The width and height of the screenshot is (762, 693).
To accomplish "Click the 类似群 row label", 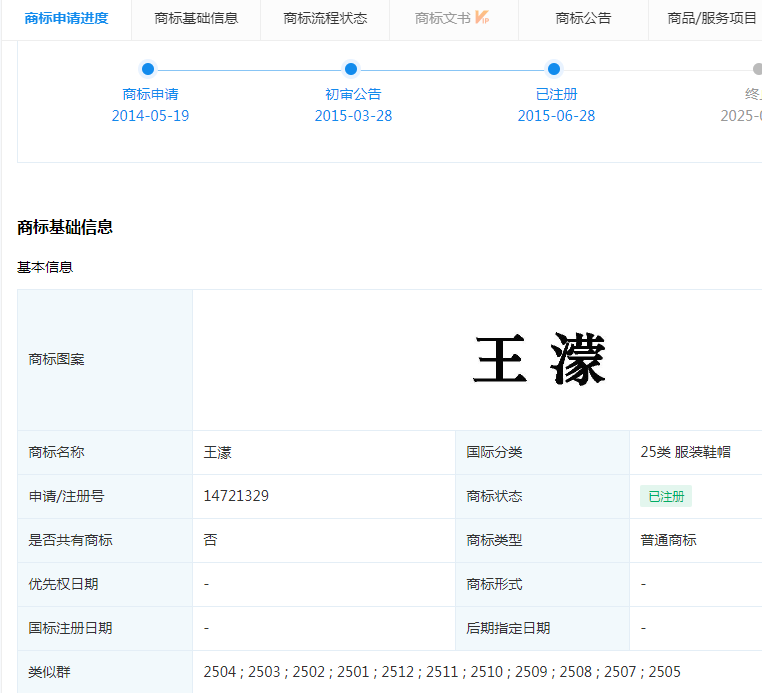I will click(x=49, y=672).
